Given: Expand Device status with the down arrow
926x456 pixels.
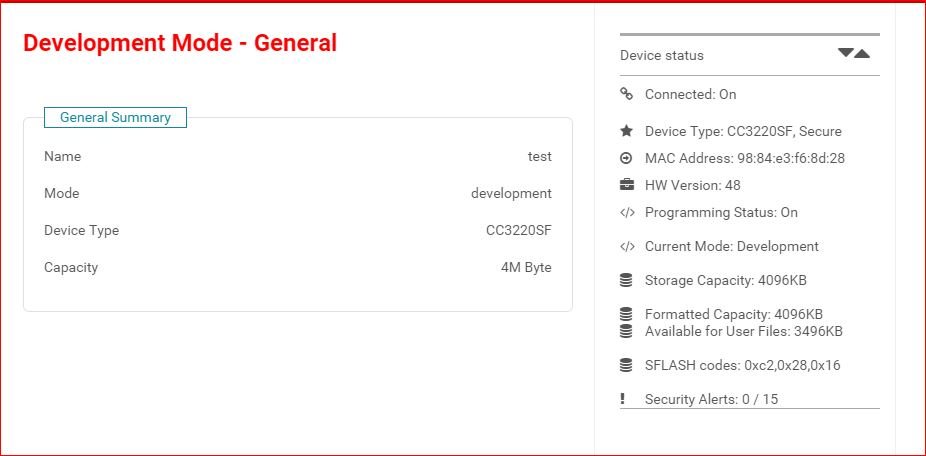Looking at the screenshot, I should click(x=846, y=53).
